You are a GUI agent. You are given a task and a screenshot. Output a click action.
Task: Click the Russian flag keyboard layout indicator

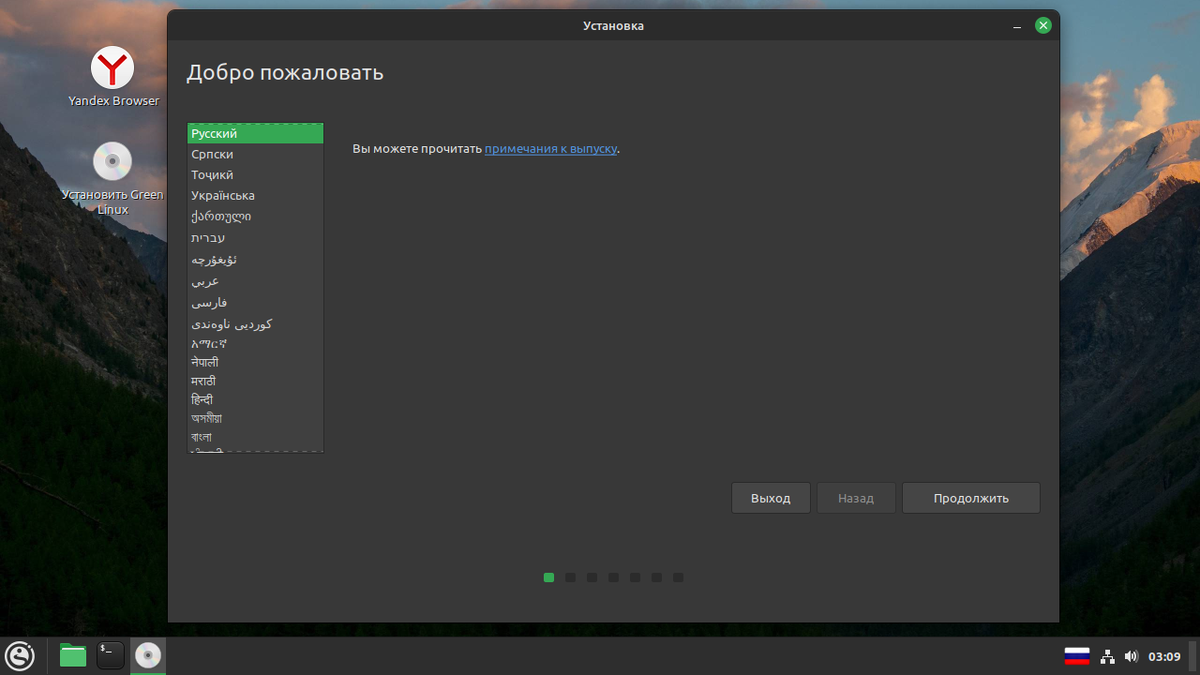click(x=1077, y=657)
